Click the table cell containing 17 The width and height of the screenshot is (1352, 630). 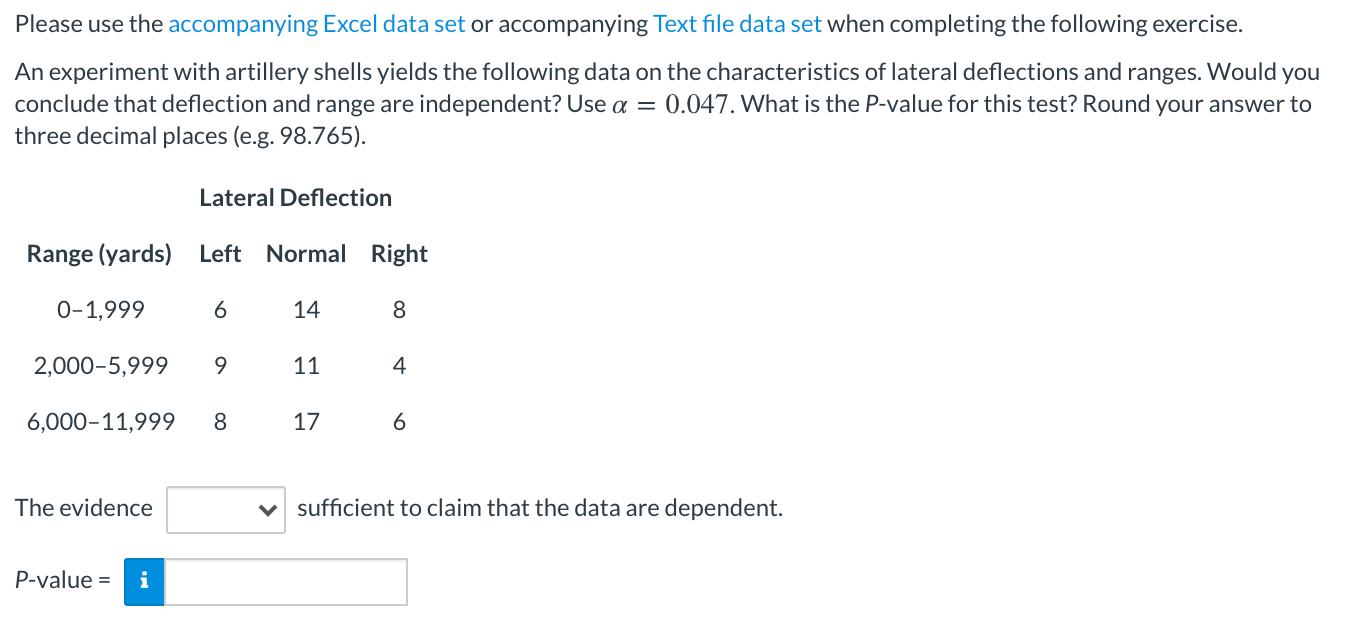306,422
